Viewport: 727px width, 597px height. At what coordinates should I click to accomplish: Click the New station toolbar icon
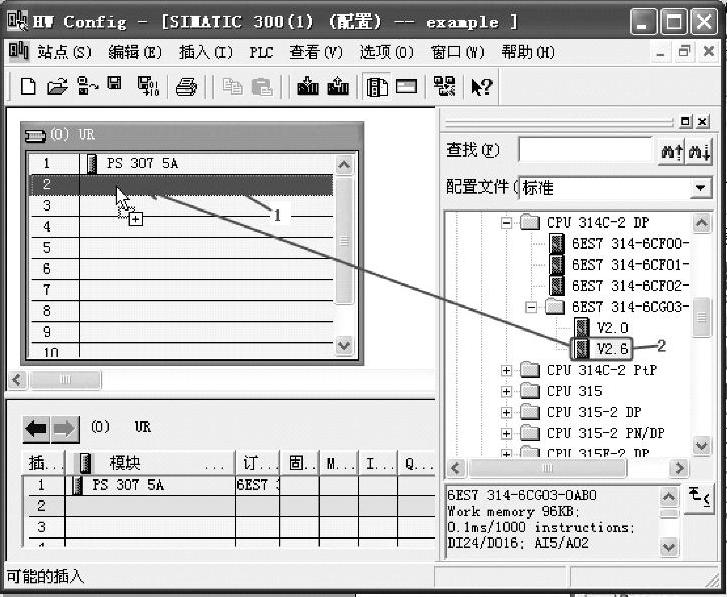[28, 87]
